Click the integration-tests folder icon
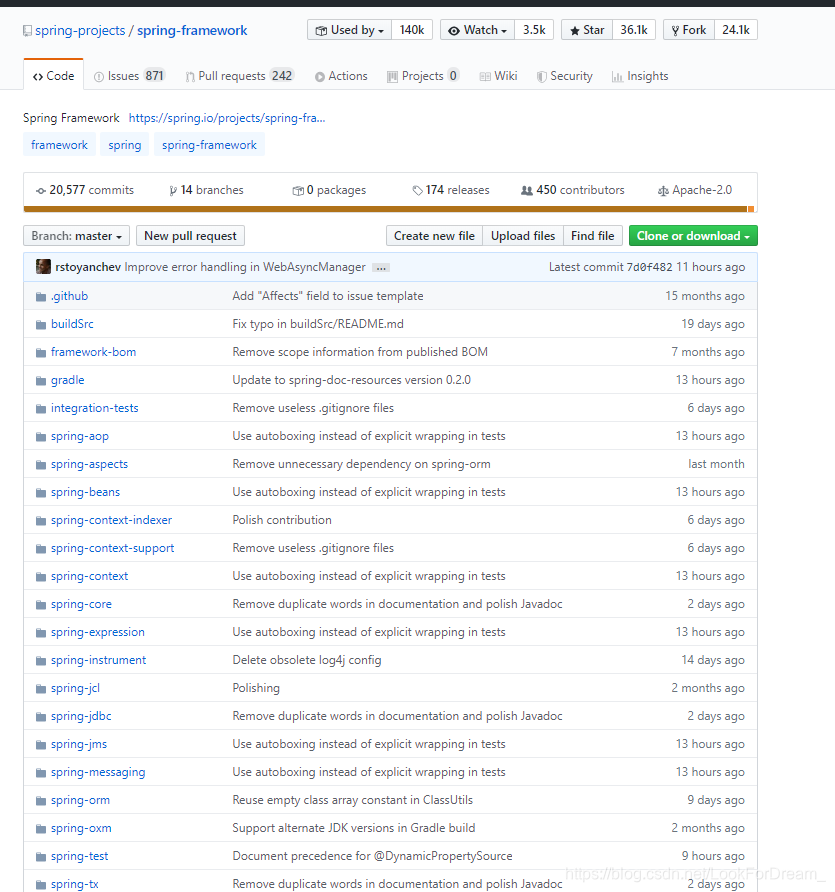835x892 pixels. point(40,408)
